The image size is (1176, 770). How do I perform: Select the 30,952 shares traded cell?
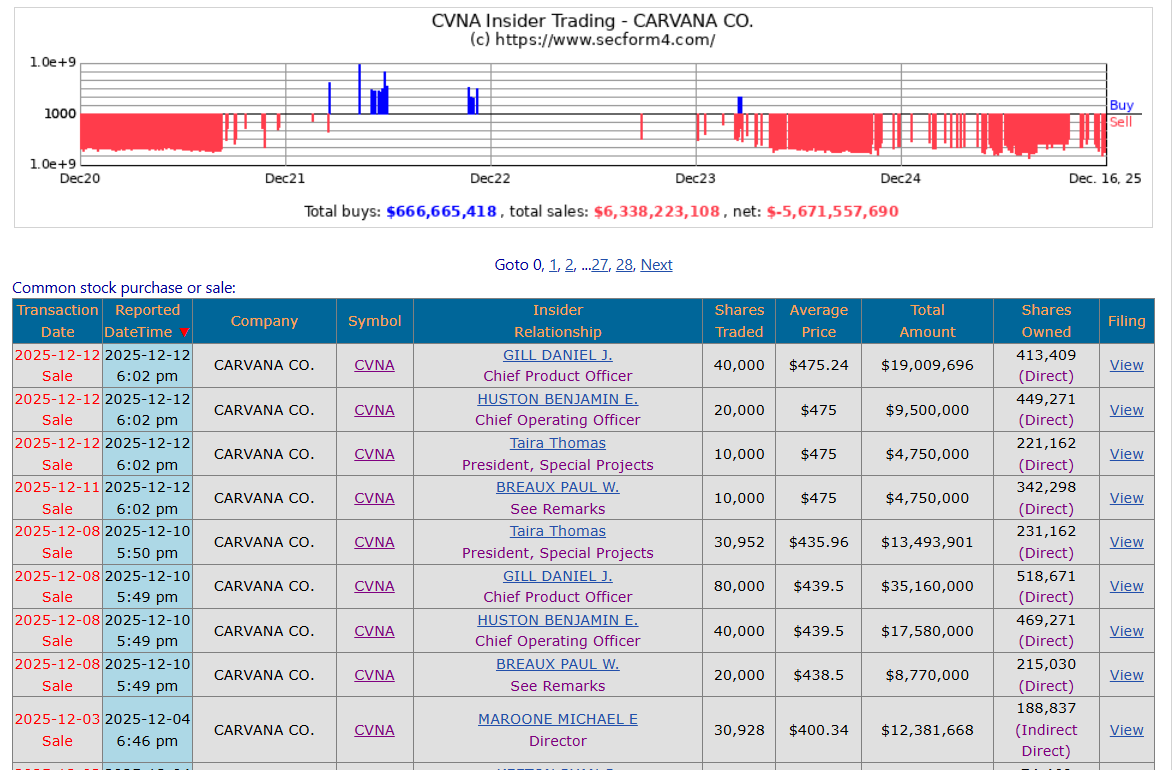tap(739, 542)
